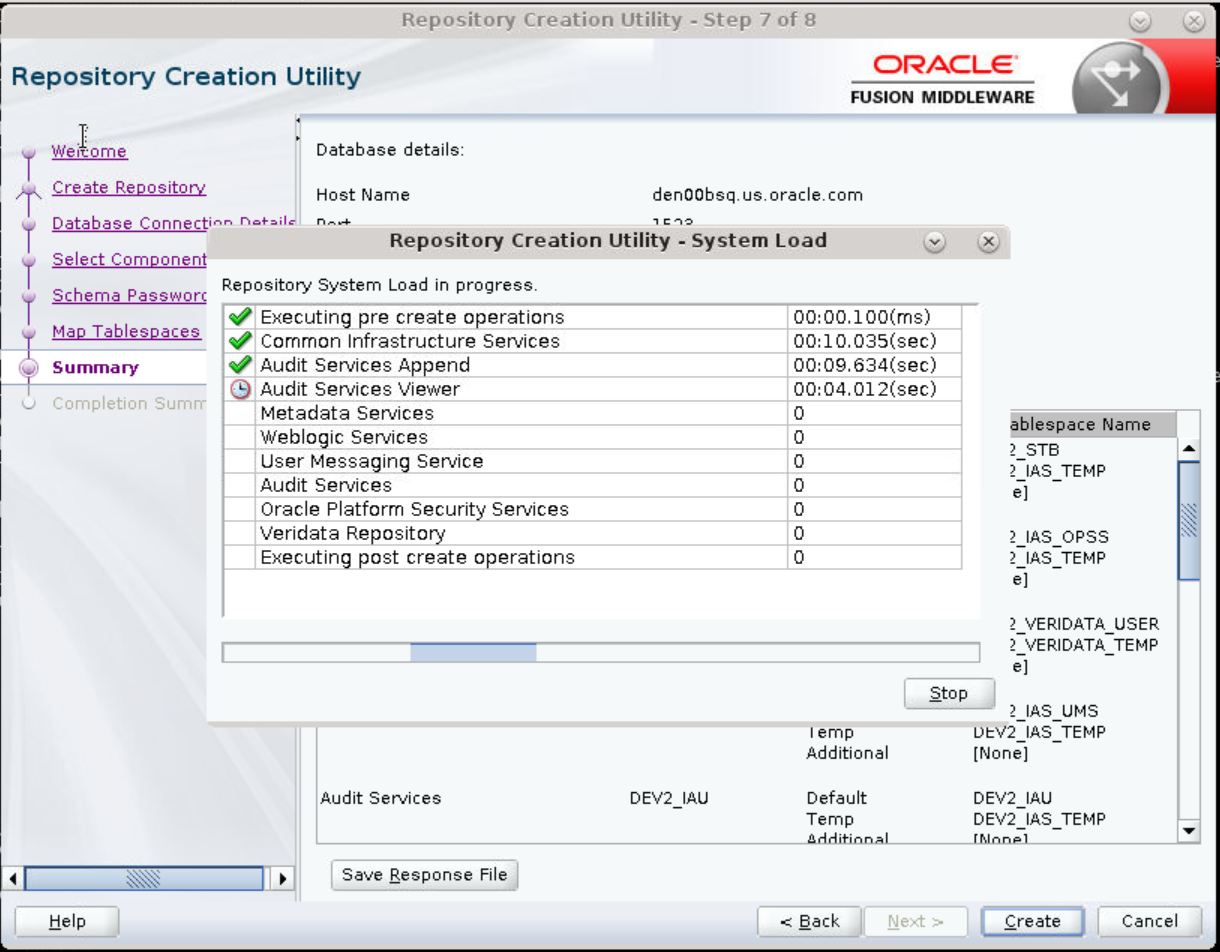
Task: Click the summary table scroll-up arrow
Action: click(x=1189, y=449)
